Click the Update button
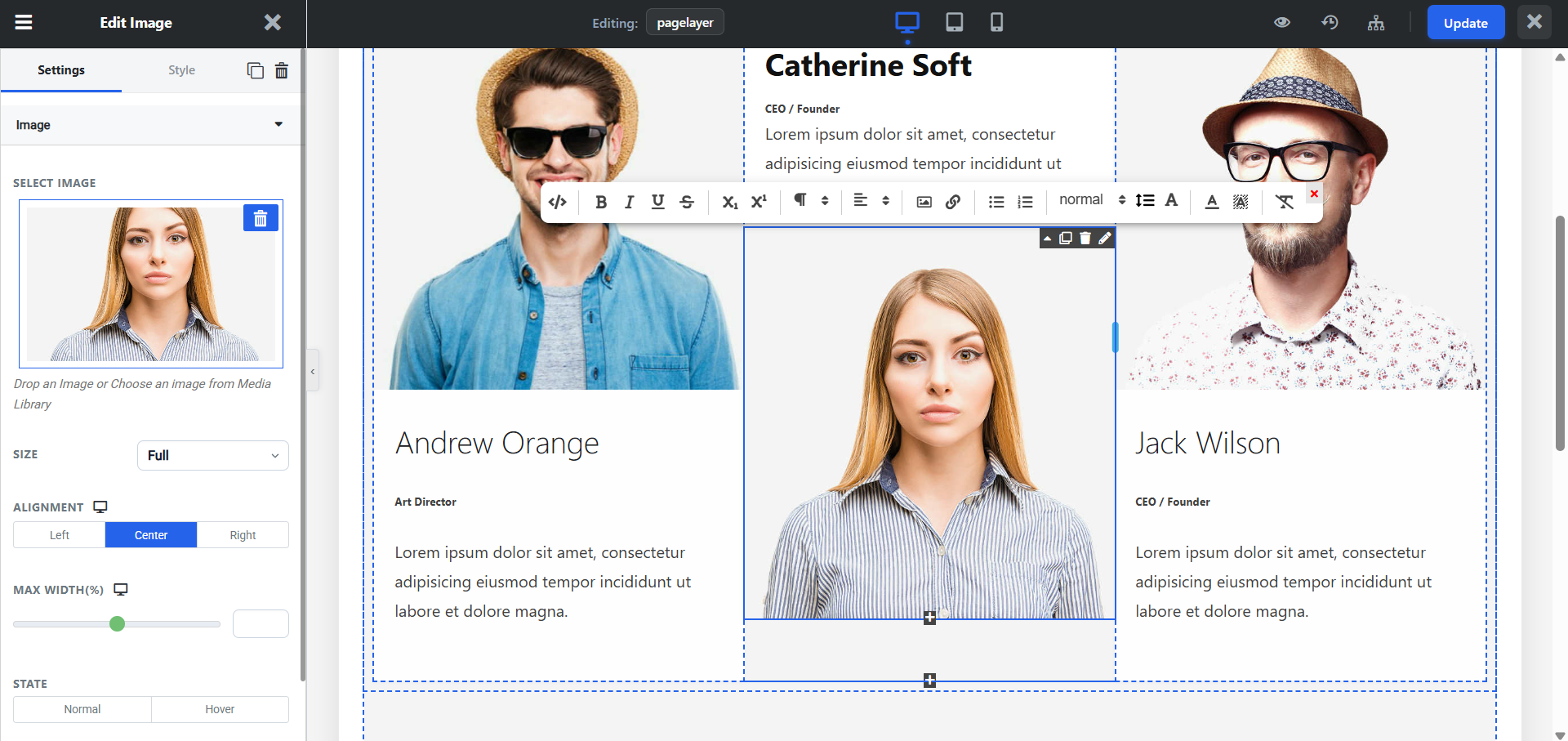1568x741 pixels. 1465,23
